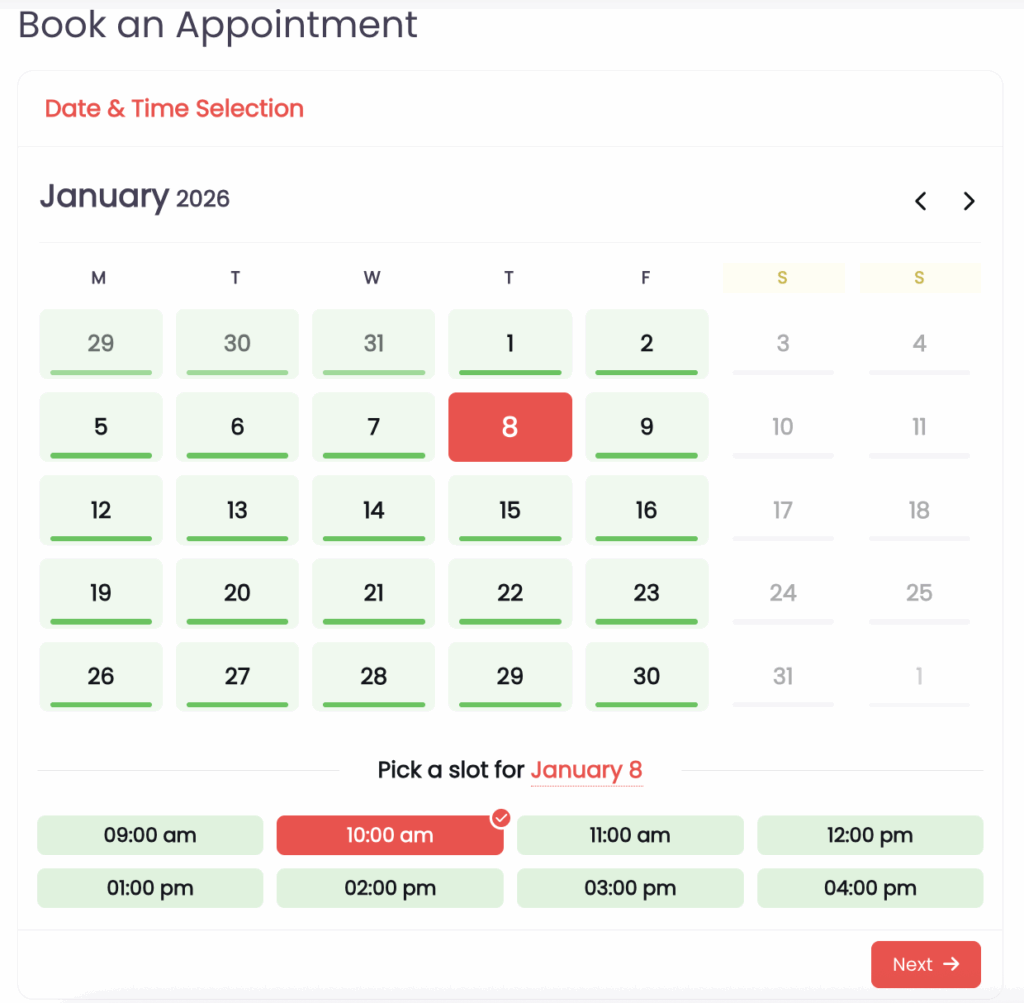Select January 8 on the calendar

tap(510, 427)
